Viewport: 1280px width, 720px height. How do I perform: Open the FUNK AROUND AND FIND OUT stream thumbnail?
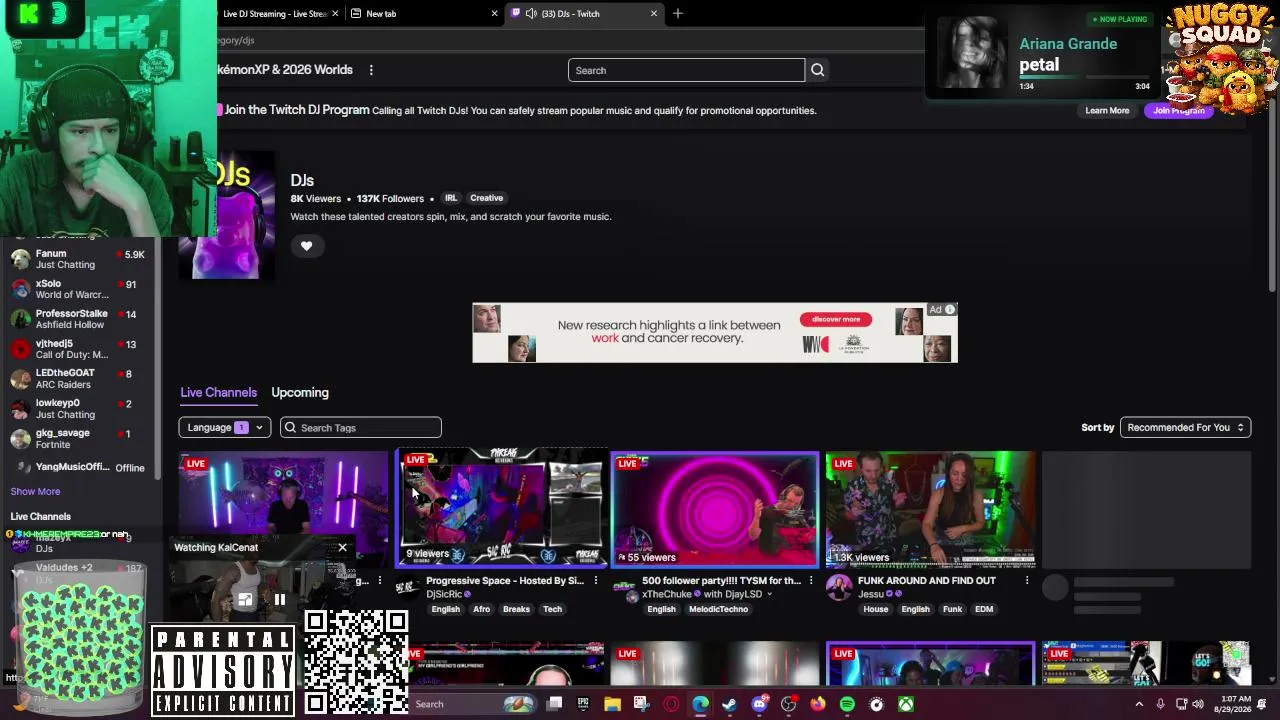click(930, 510)
